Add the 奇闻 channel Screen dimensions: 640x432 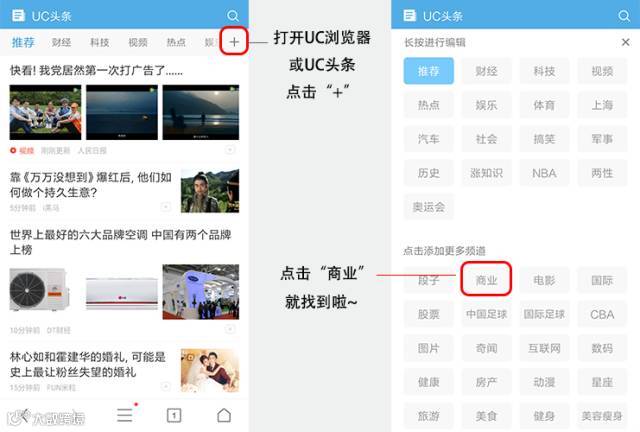[x=487, y=348]
